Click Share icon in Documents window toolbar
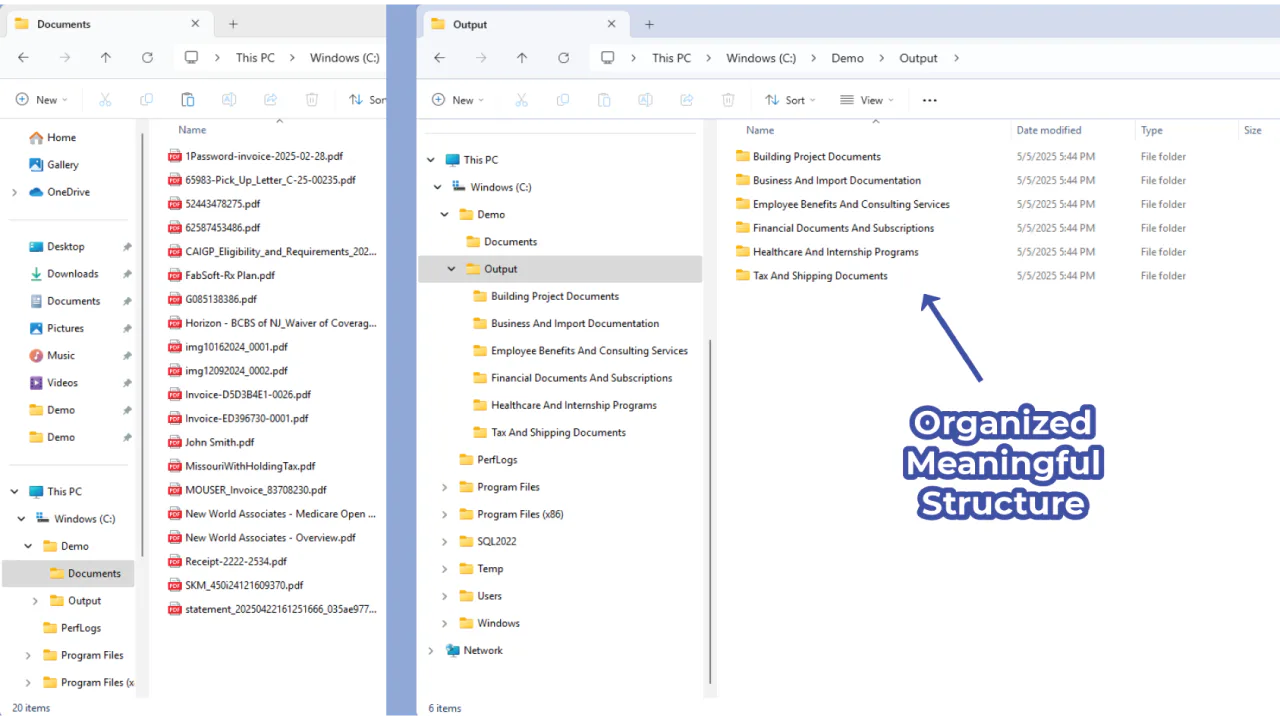1280x720 pixels. (270, 100)
